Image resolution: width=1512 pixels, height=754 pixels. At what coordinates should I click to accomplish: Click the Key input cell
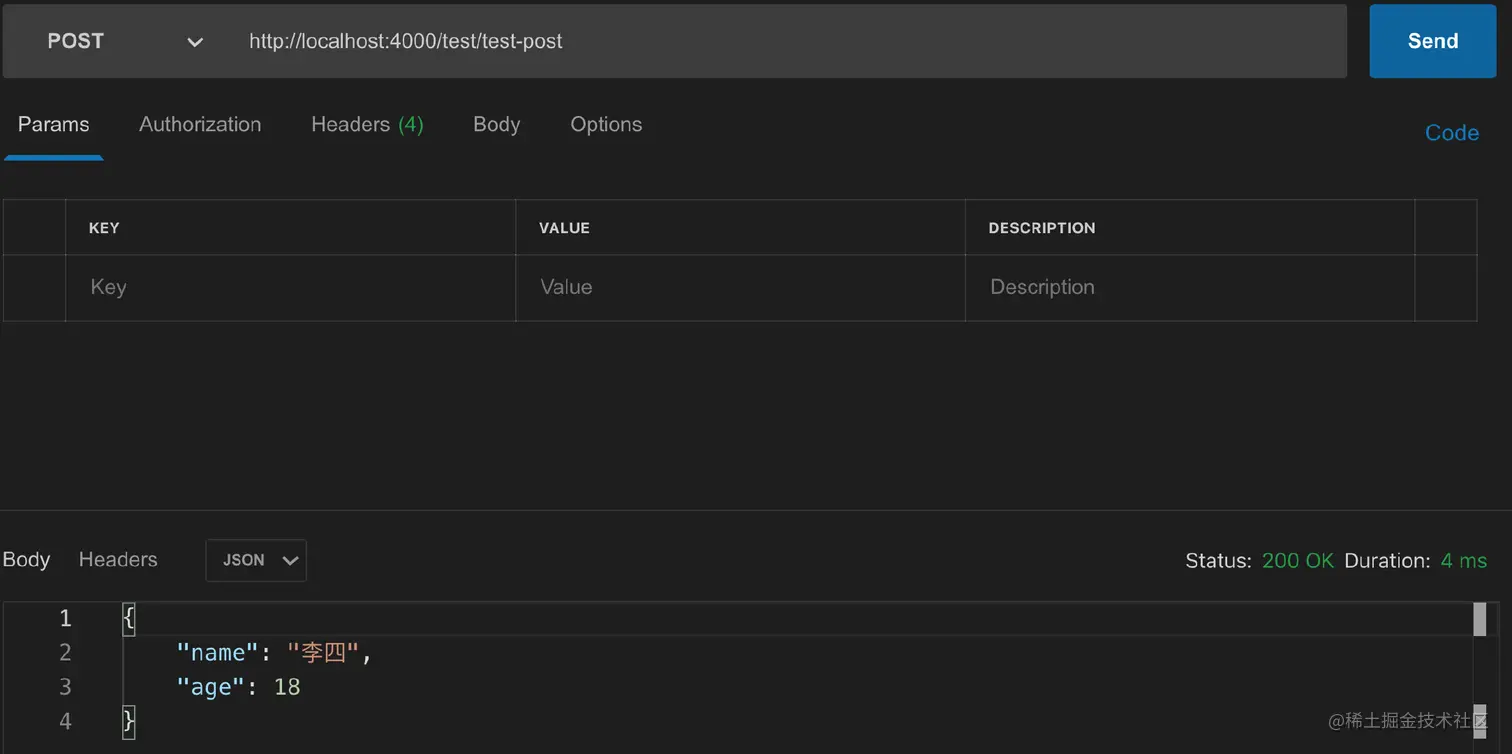click(x=290, y=288)
